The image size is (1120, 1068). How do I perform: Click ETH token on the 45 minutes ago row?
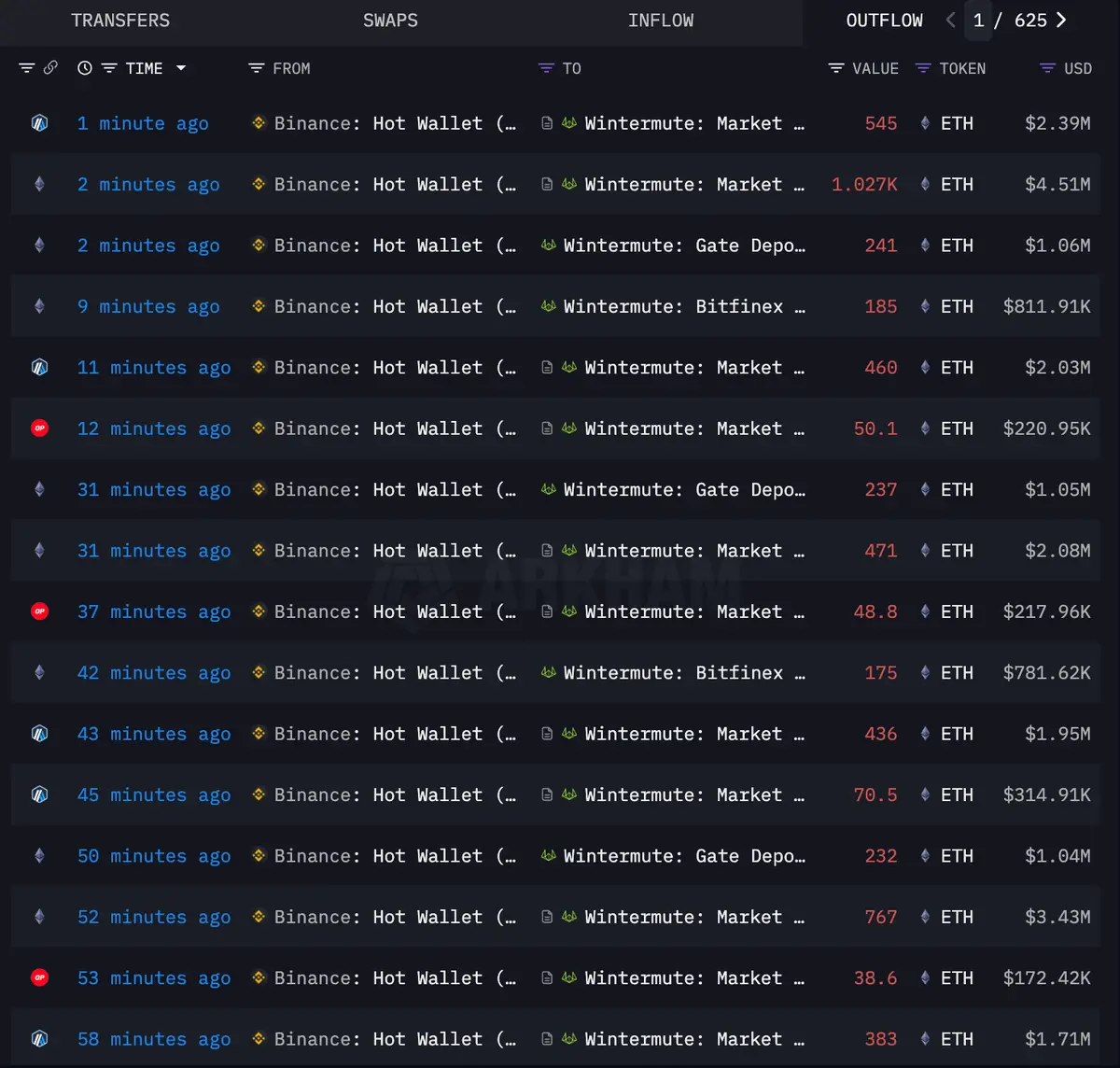point(957,795)
